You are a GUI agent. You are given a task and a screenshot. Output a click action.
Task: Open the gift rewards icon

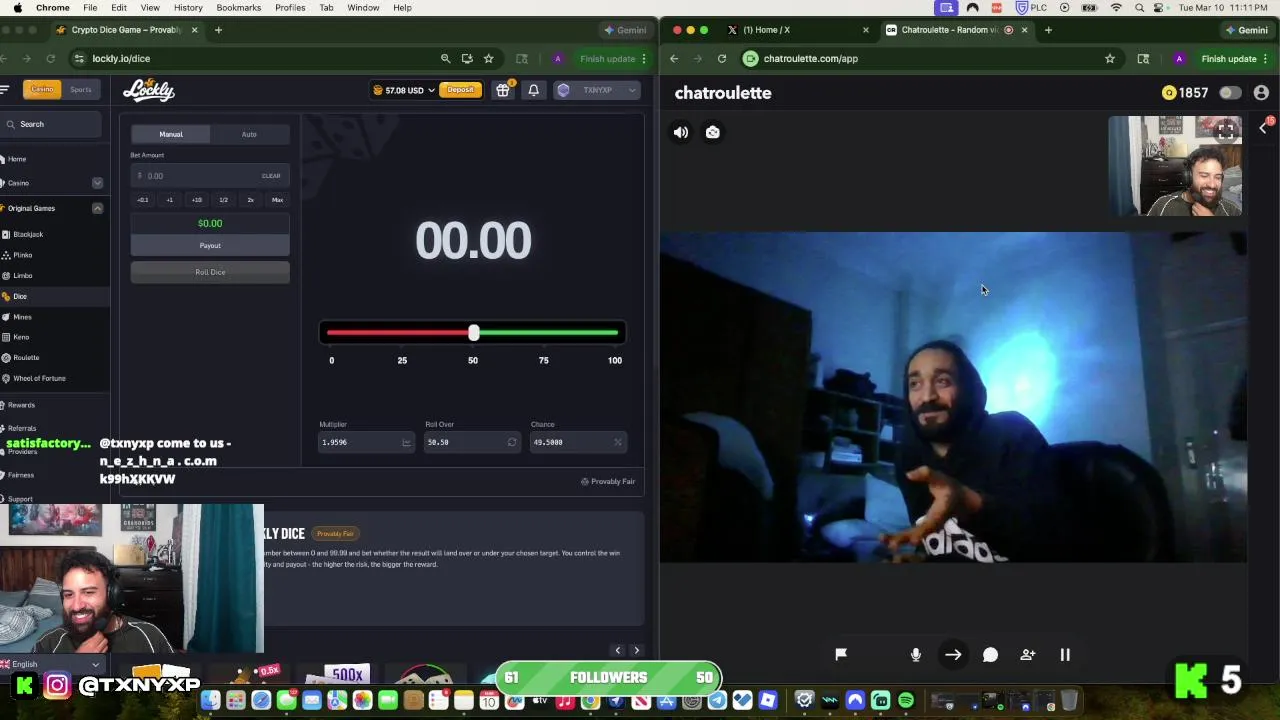[503, 90]
